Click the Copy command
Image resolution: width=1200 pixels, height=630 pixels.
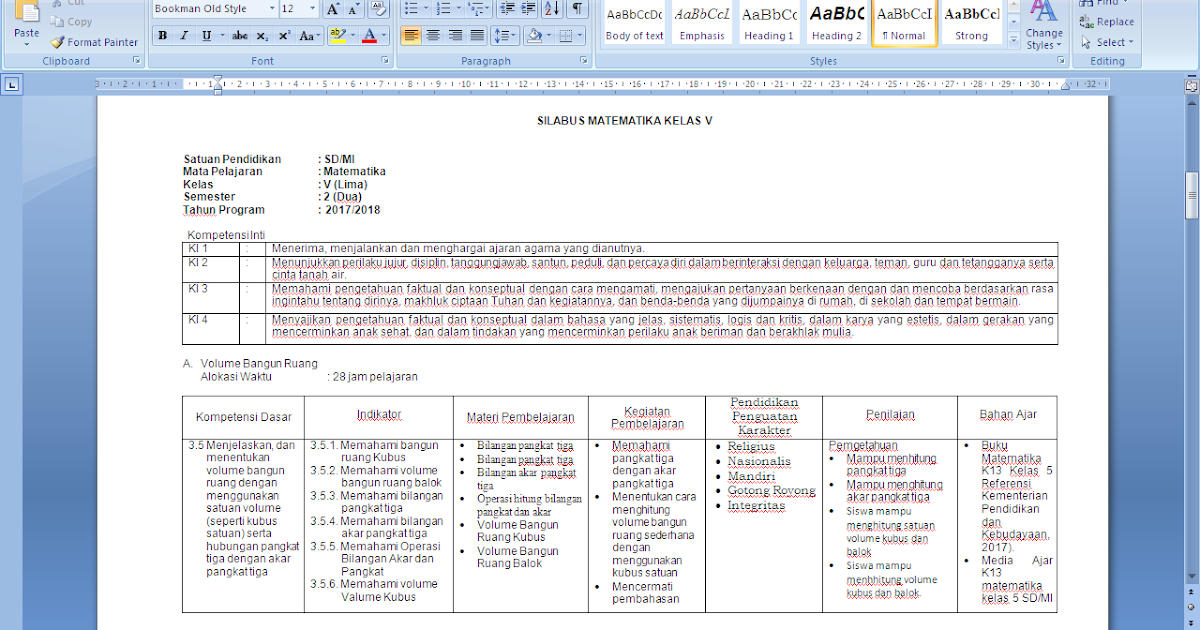[x=71, y=22]
